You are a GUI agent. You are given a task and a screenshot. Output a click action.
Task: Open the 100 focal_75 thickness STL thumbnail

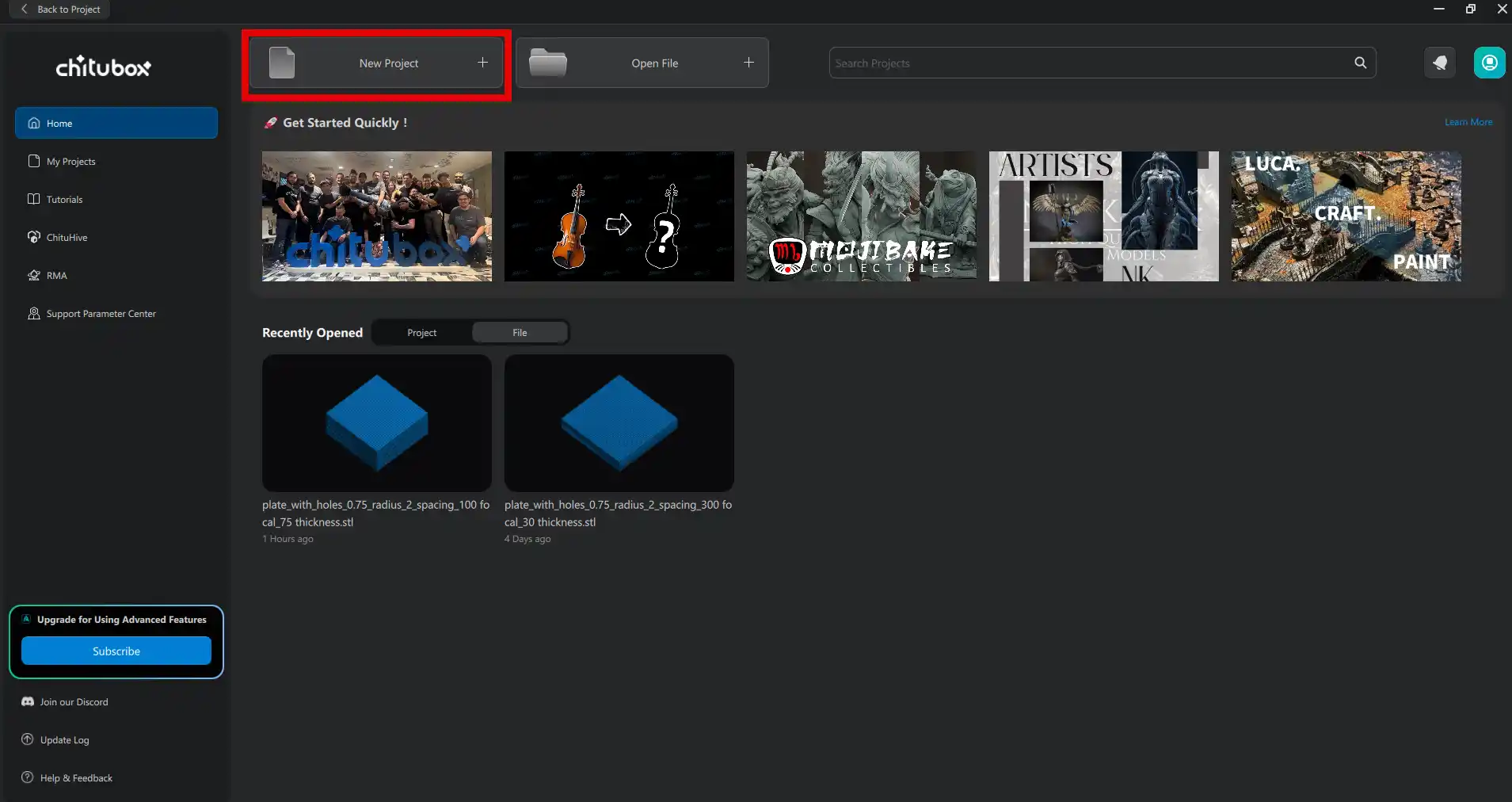377,422
